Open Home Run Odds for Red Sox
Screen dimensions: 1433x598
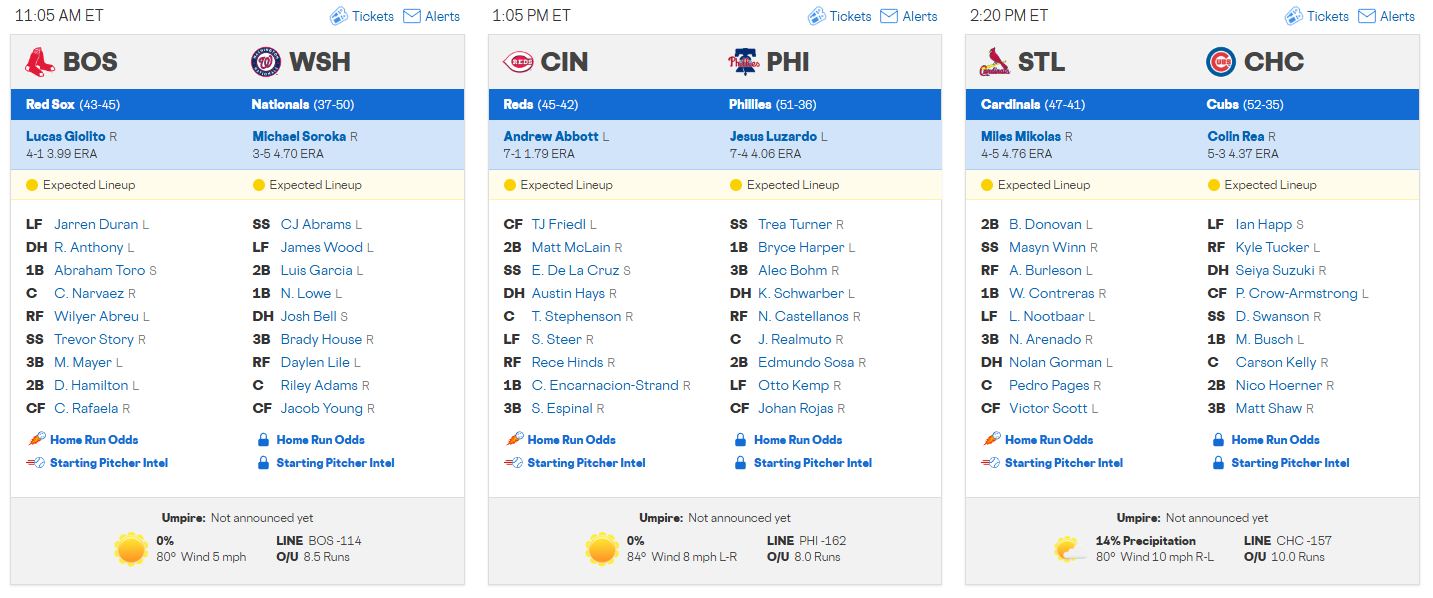coord(94,439)
